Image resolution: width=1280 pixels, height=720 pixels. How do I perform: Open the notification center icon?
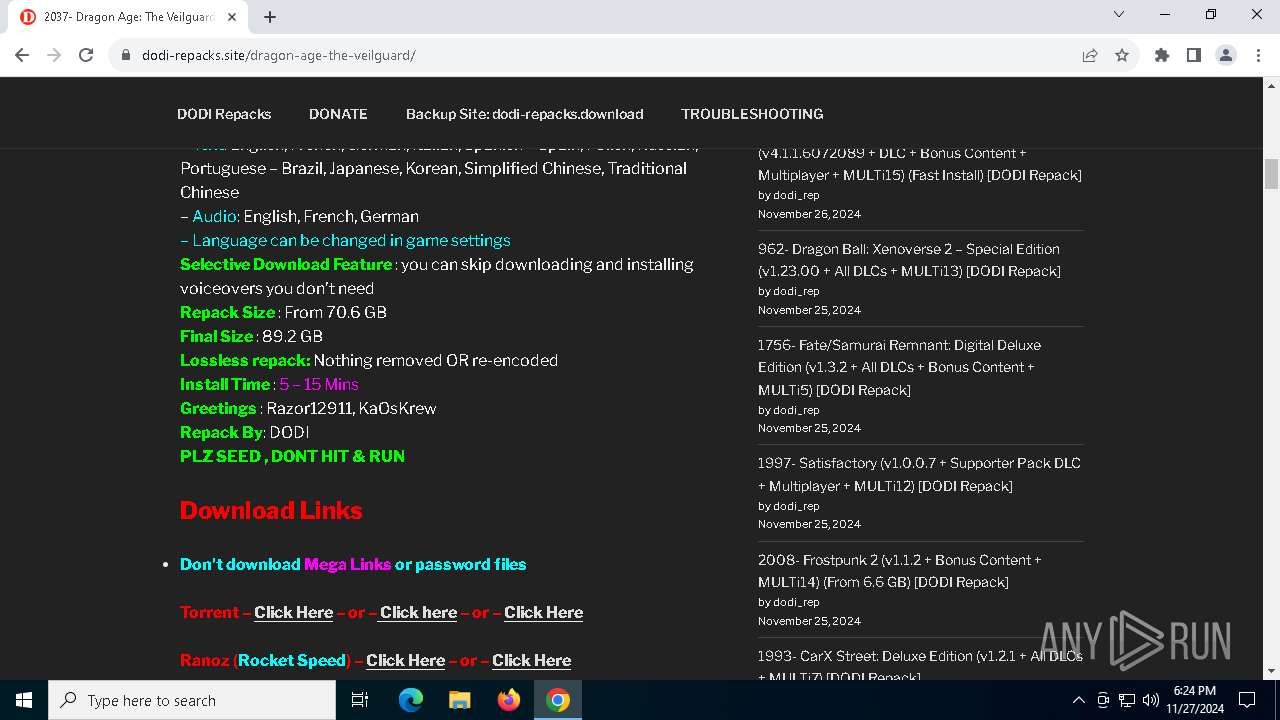click(1247, 700)
